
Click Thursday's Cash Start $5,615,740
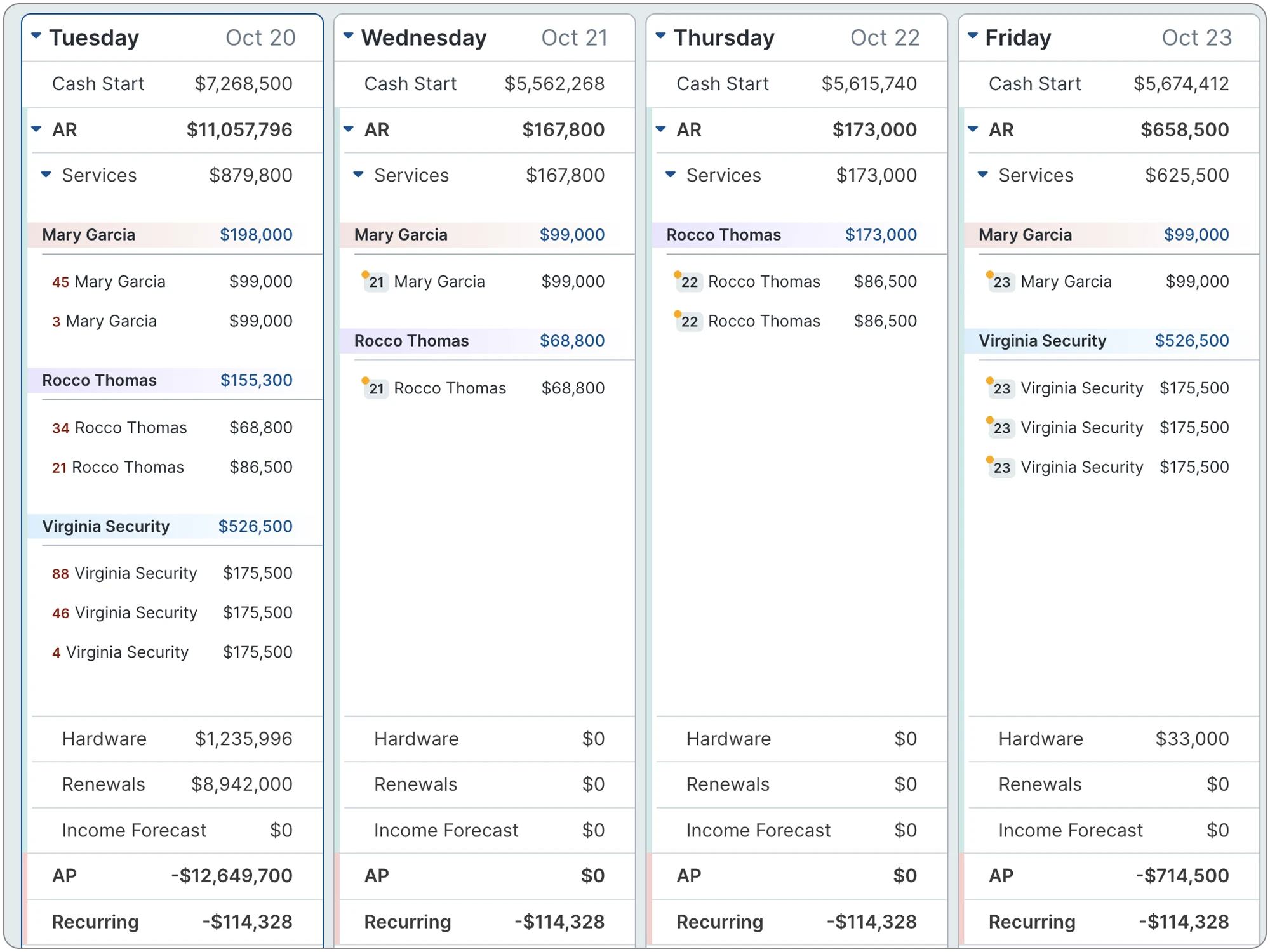(798, 84)
